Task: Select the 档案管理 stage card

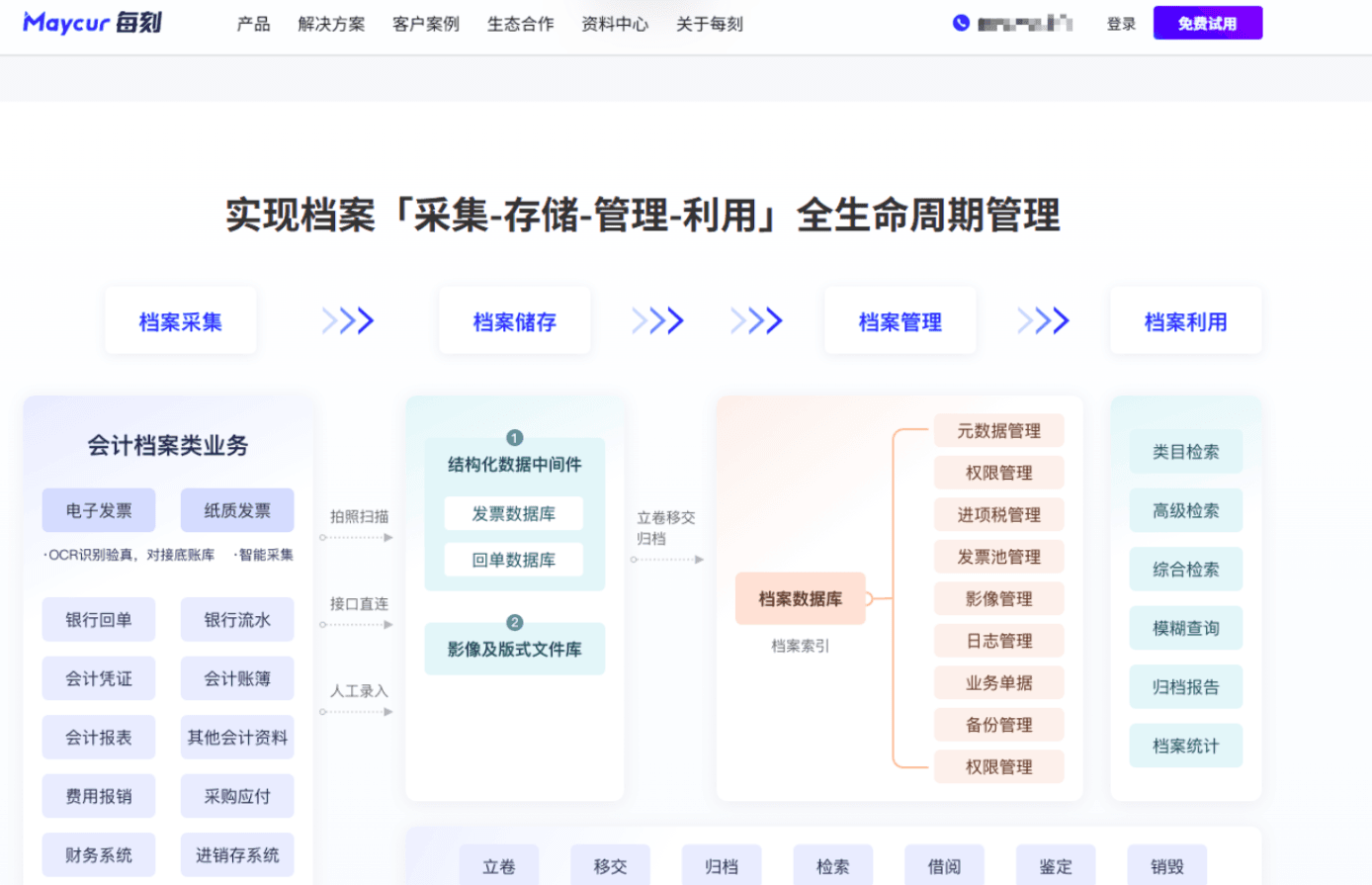Action: point(900,321)
